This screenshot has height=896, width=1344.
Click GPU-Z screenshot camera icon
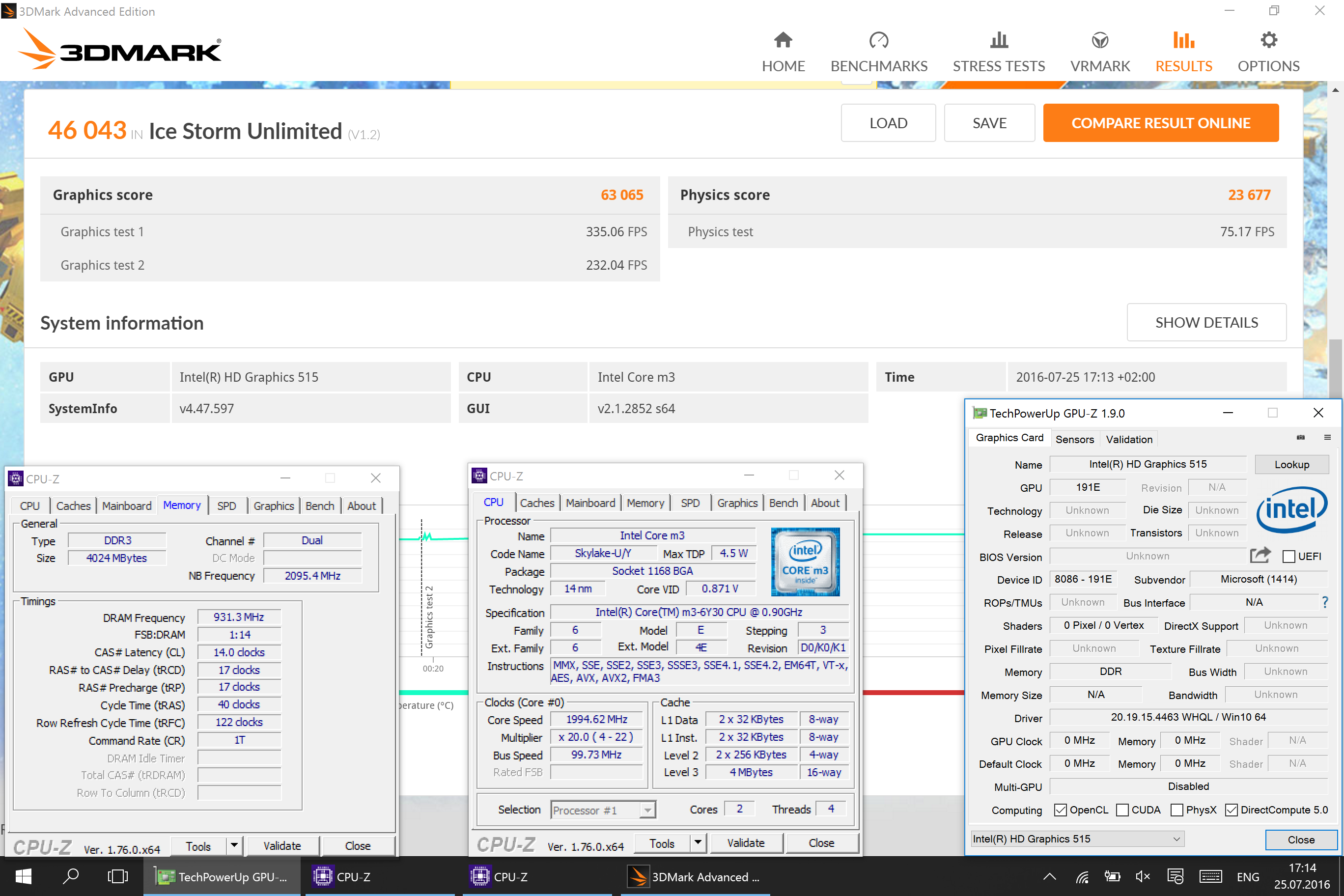pos(1301,438)
